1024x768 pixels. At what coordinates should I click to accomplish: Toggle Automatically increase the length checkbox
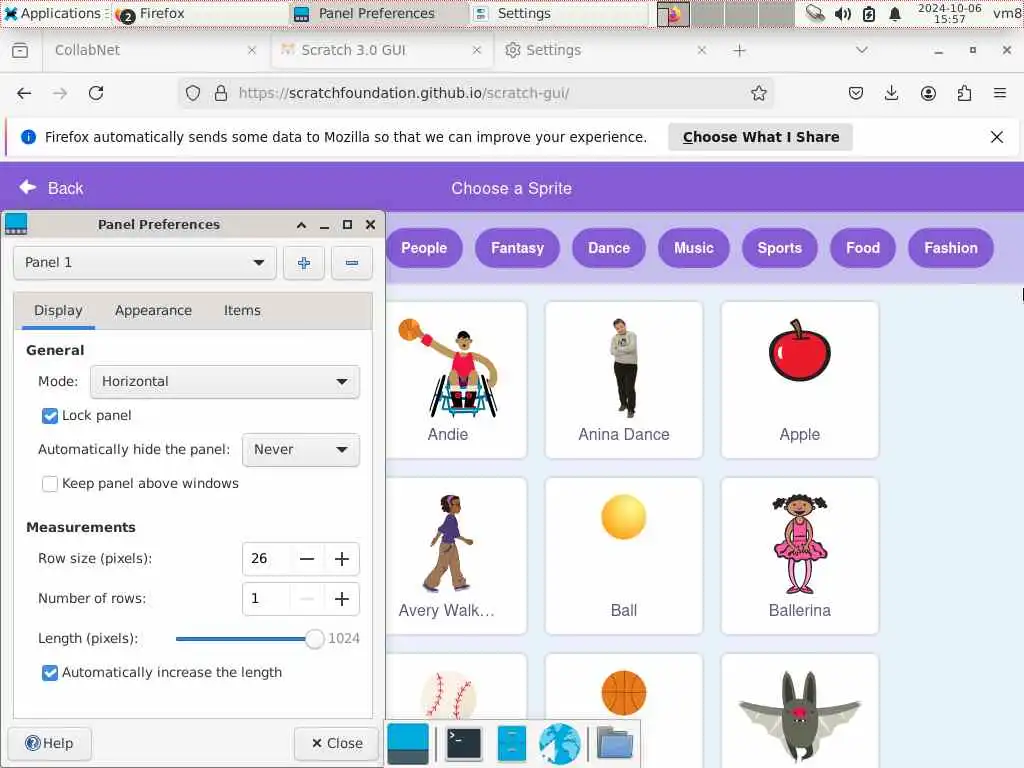[x=50, y=673]
